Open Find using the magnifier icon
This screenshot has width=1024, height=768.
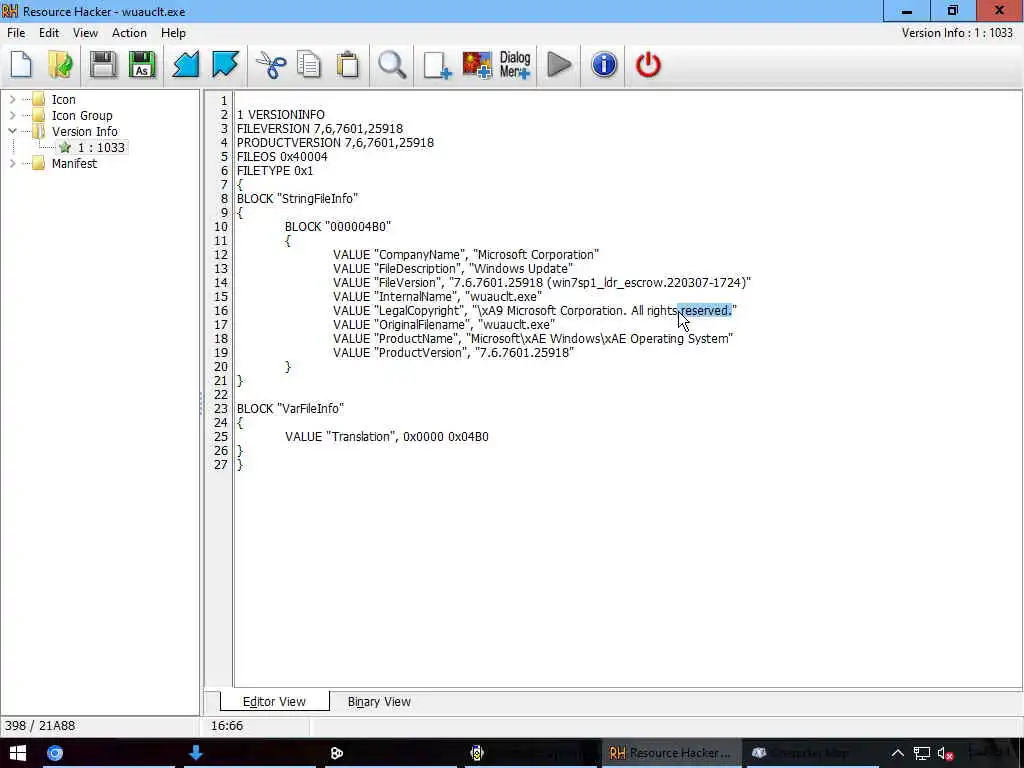coord(392,65)
